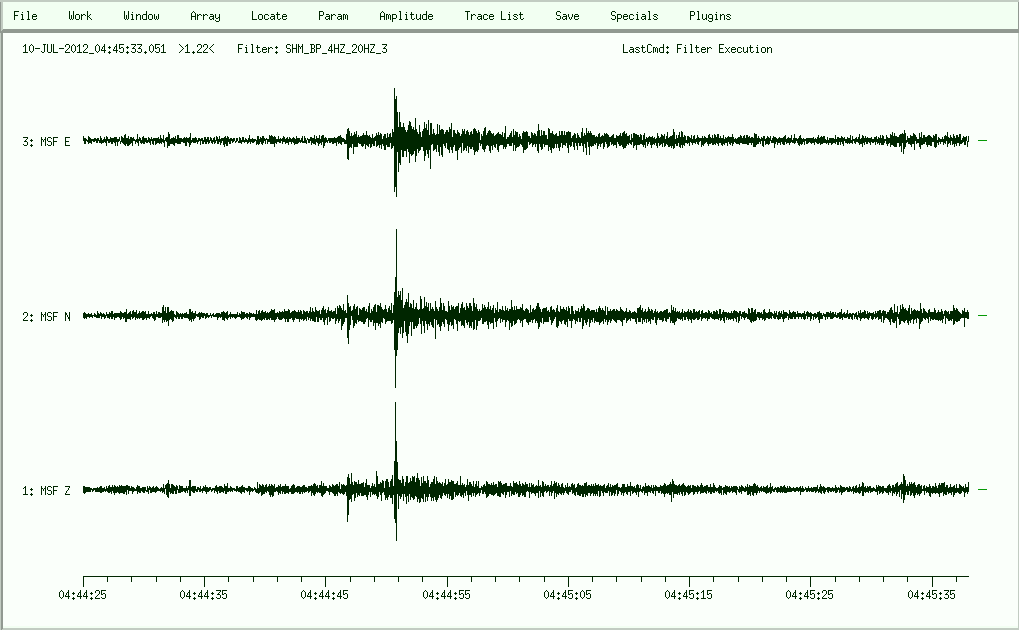The width and height of the screenshot is (1019, 630).
Task: Open the Work menu
Action: tap(80, 16)
